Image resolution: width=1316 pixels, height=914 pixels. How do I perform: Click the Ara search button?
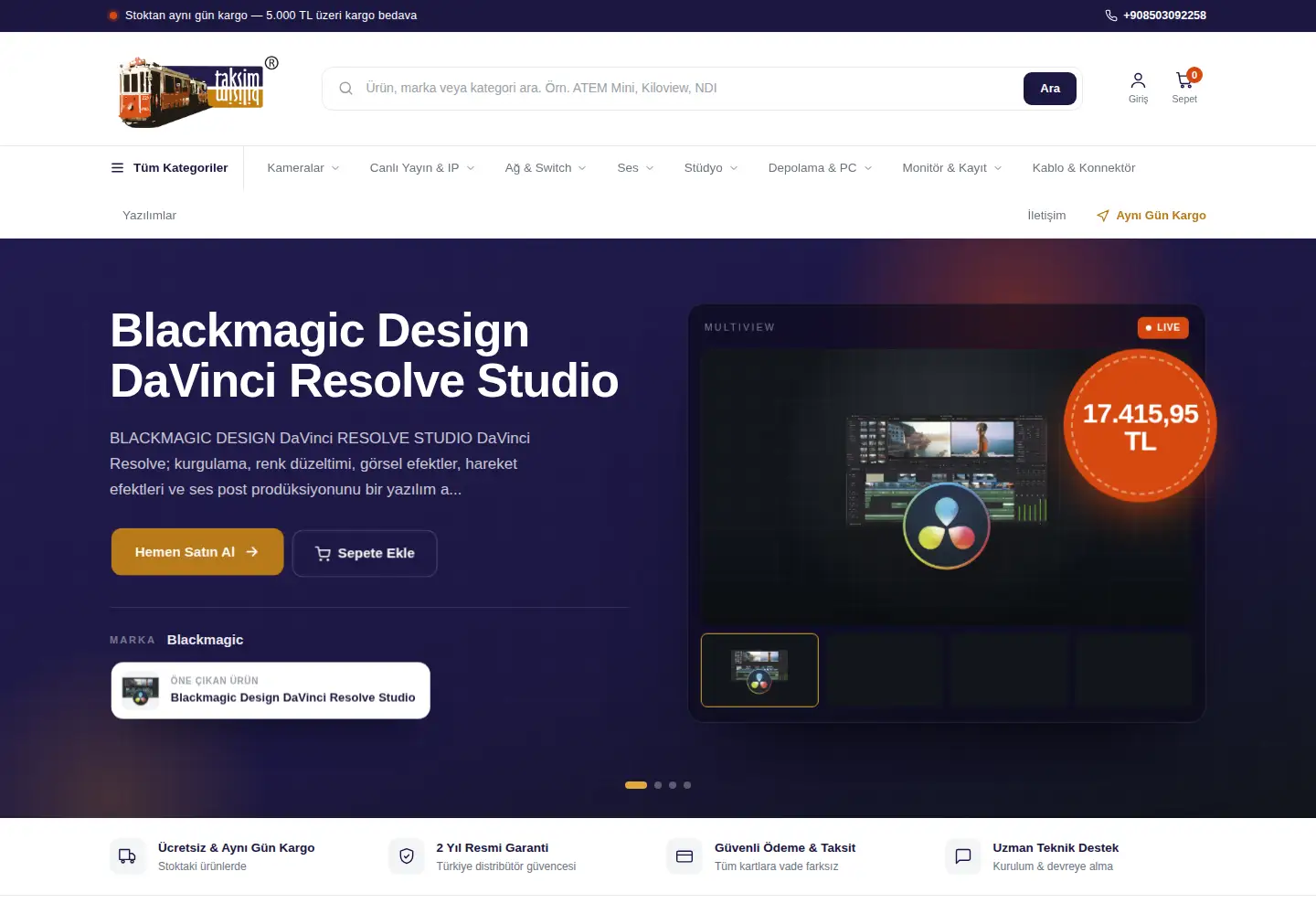(x=1050, y=89)
